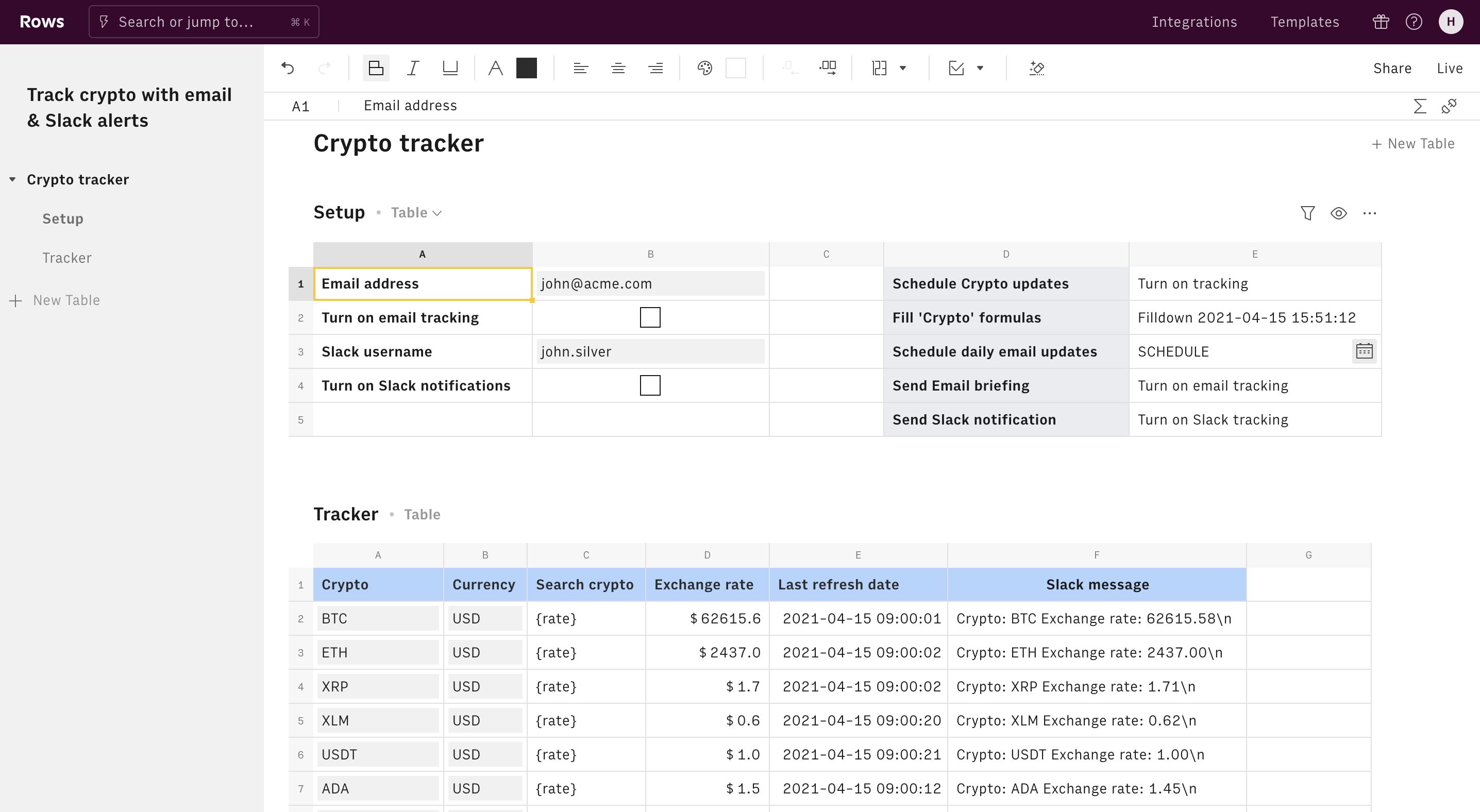The image size is (1480, 812).
Task: Click Turn on email tracking action in column E
Action: [x=1255, y=385]
